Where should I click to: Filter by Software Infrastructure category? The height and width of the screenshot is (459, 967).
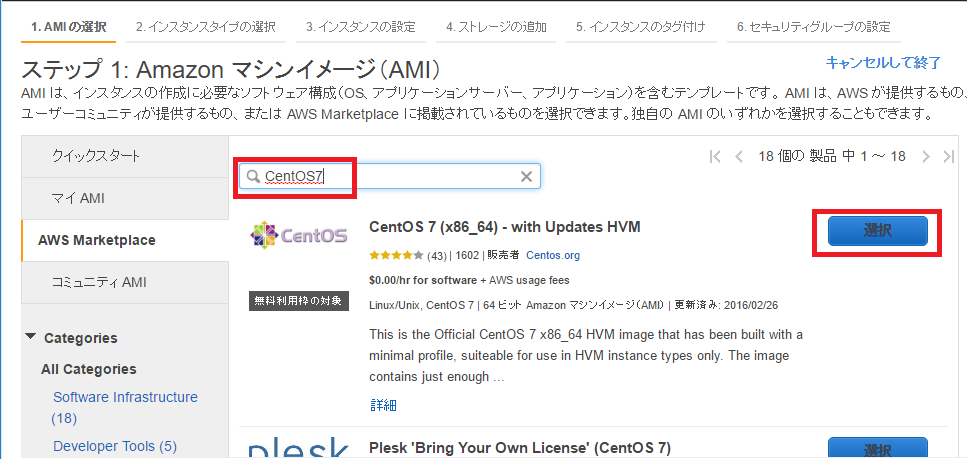tap(125, 408)
